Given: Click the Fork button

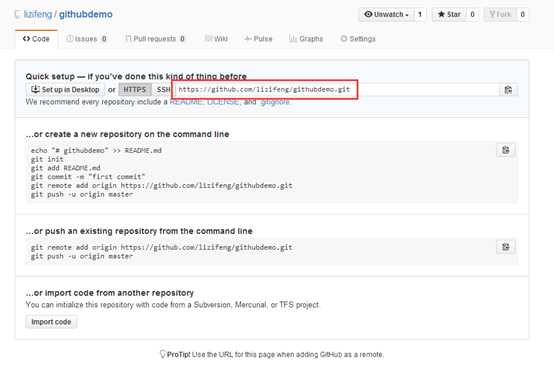Looking at the screenshot, I should (500, 14).
